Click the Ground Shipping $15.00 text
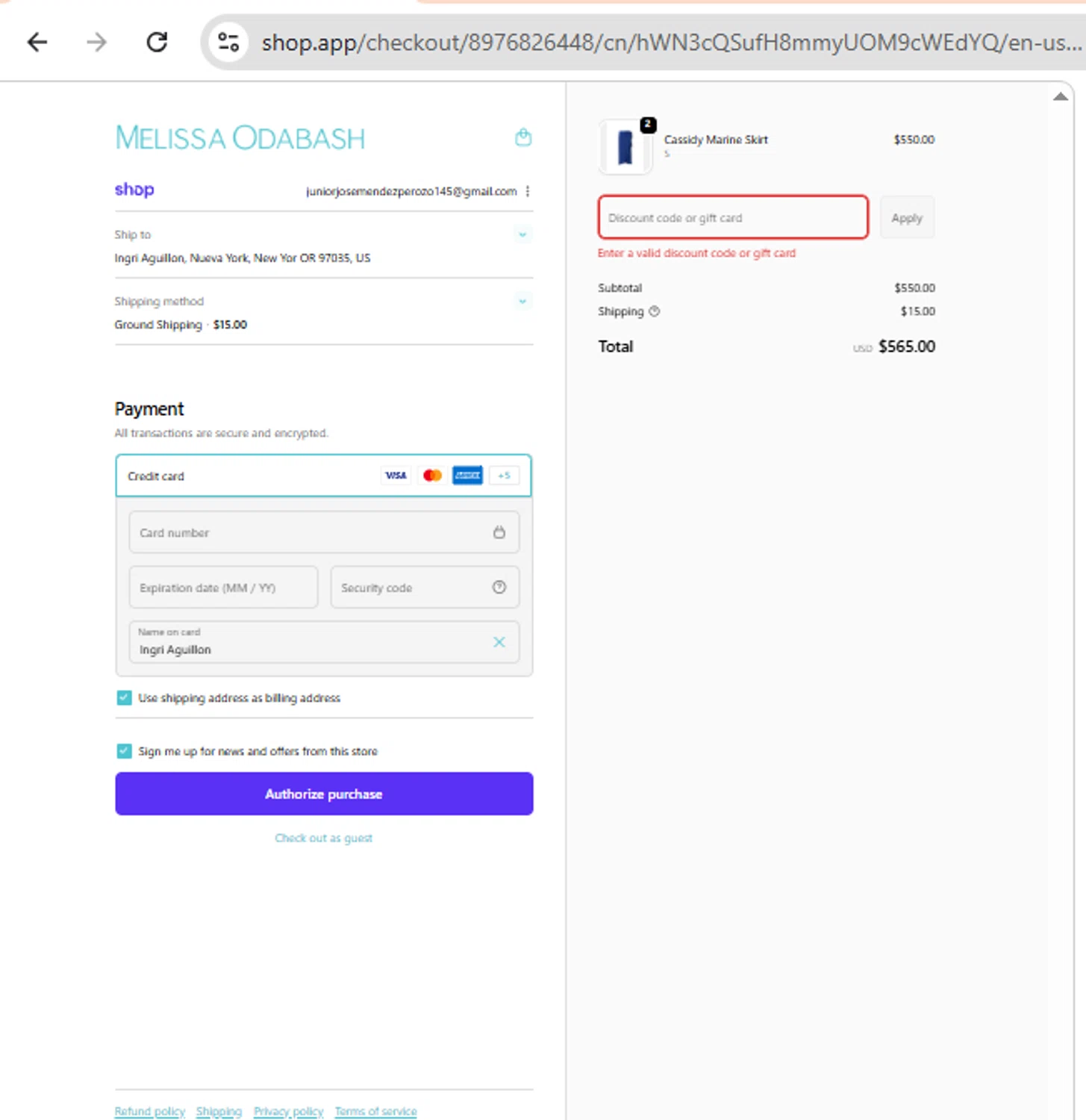This screenshot has width=1086, height=1120. pos(181,325)
